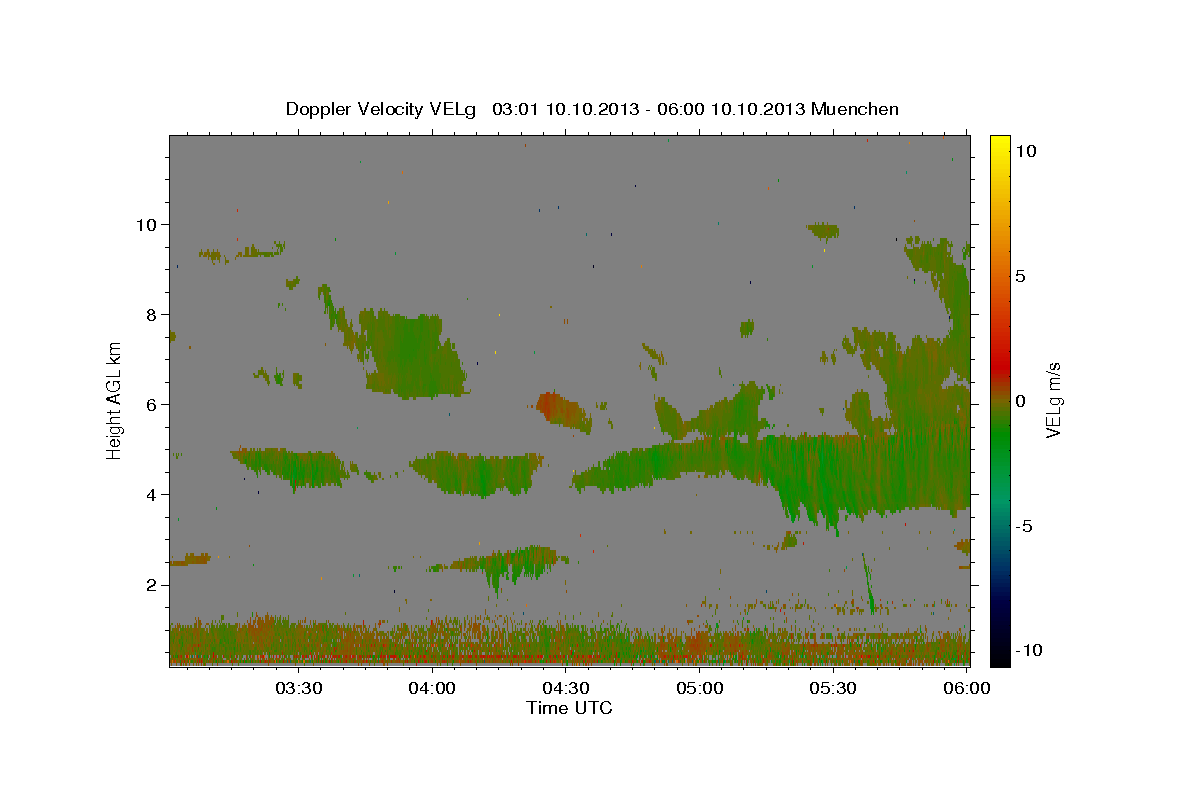Click the height tick label 8
The width and height of the screenshot is (1200, 800).
click(x=152, y=315)
